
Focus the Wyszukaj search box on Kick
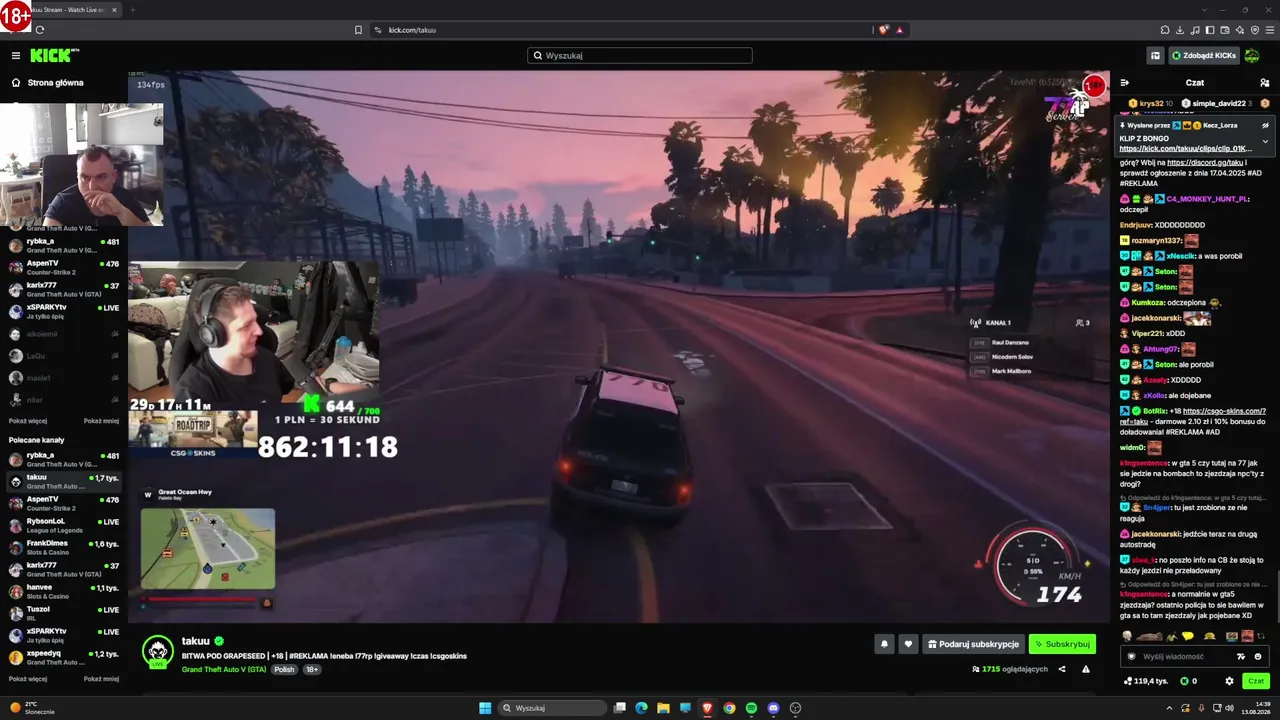point(640,56)
